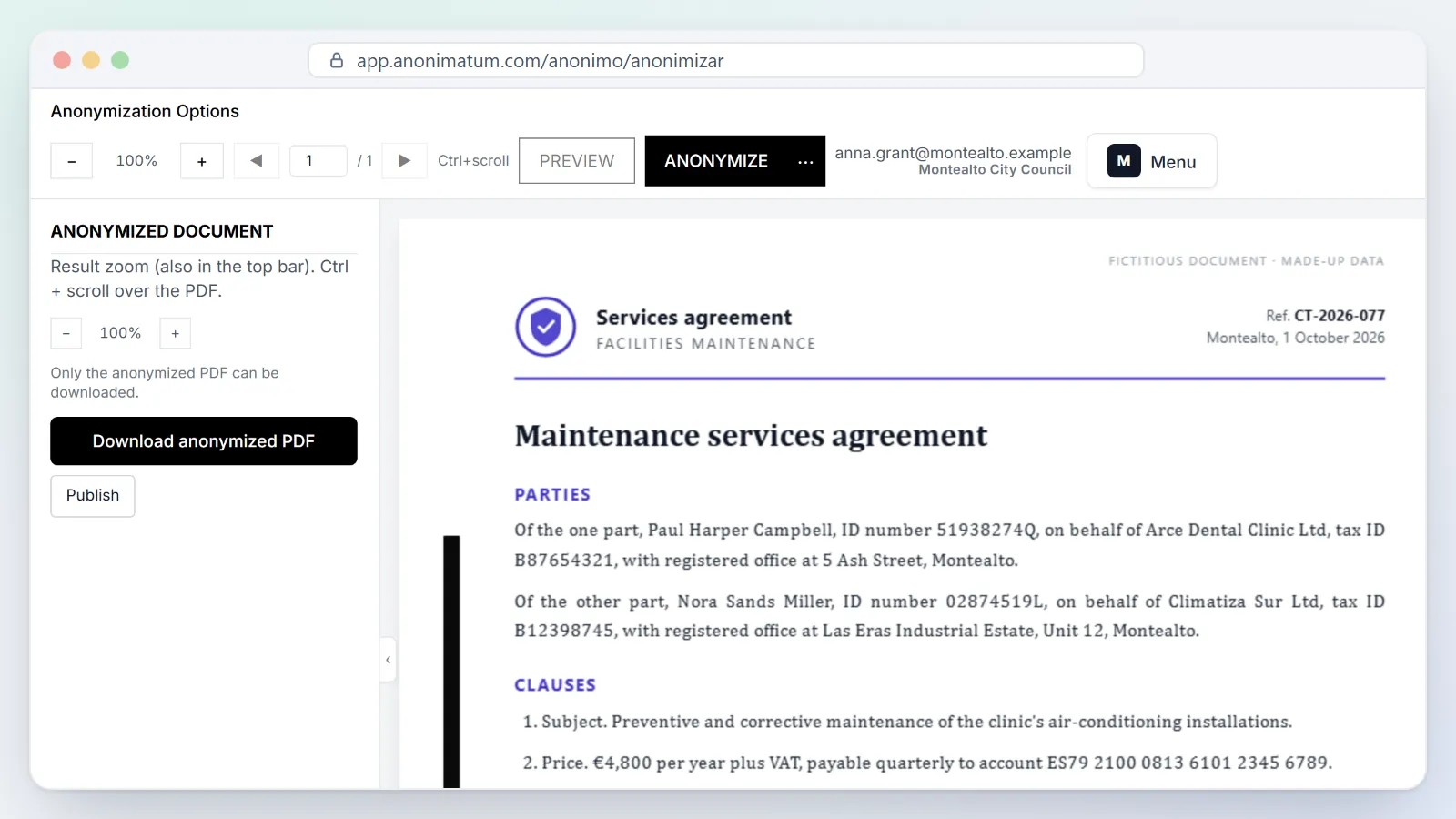Open the ANONYMIZE three-dots options
The height and width of the screenshot is (819, 1456).
tap(805, 162)
